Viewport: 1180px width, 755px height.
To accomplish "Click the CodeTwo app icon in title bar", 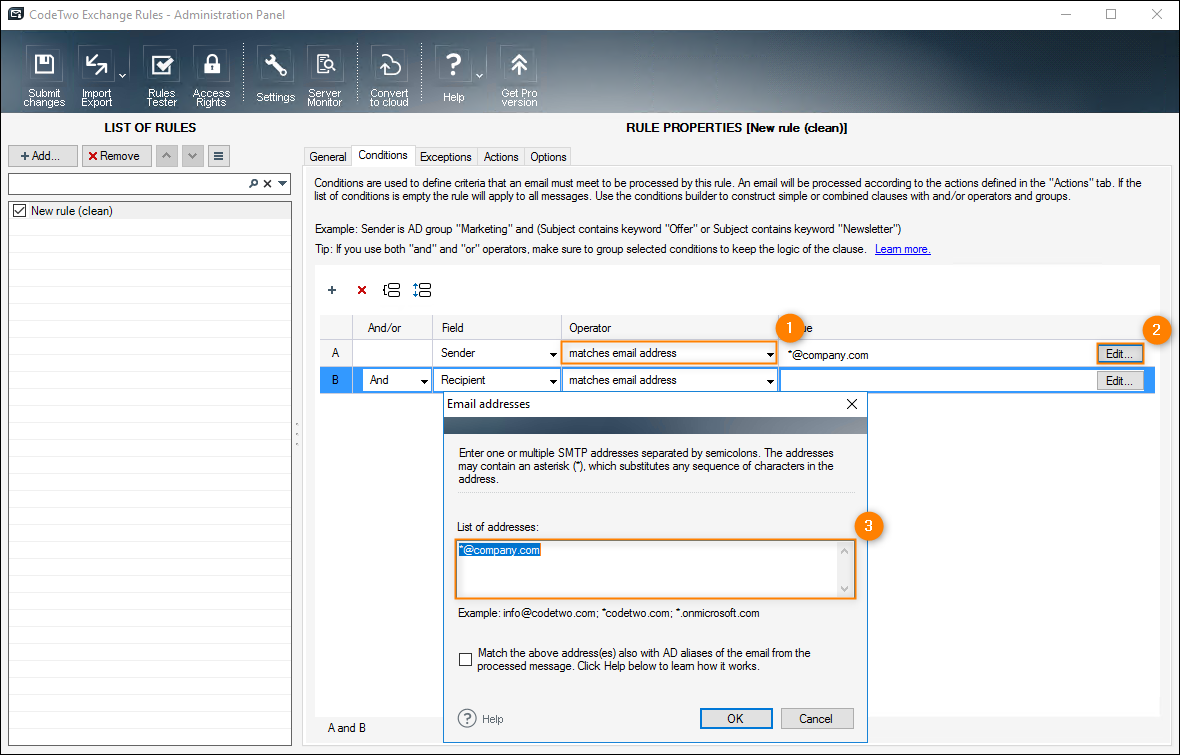I will pyautogui.click(x=15, y=14).
